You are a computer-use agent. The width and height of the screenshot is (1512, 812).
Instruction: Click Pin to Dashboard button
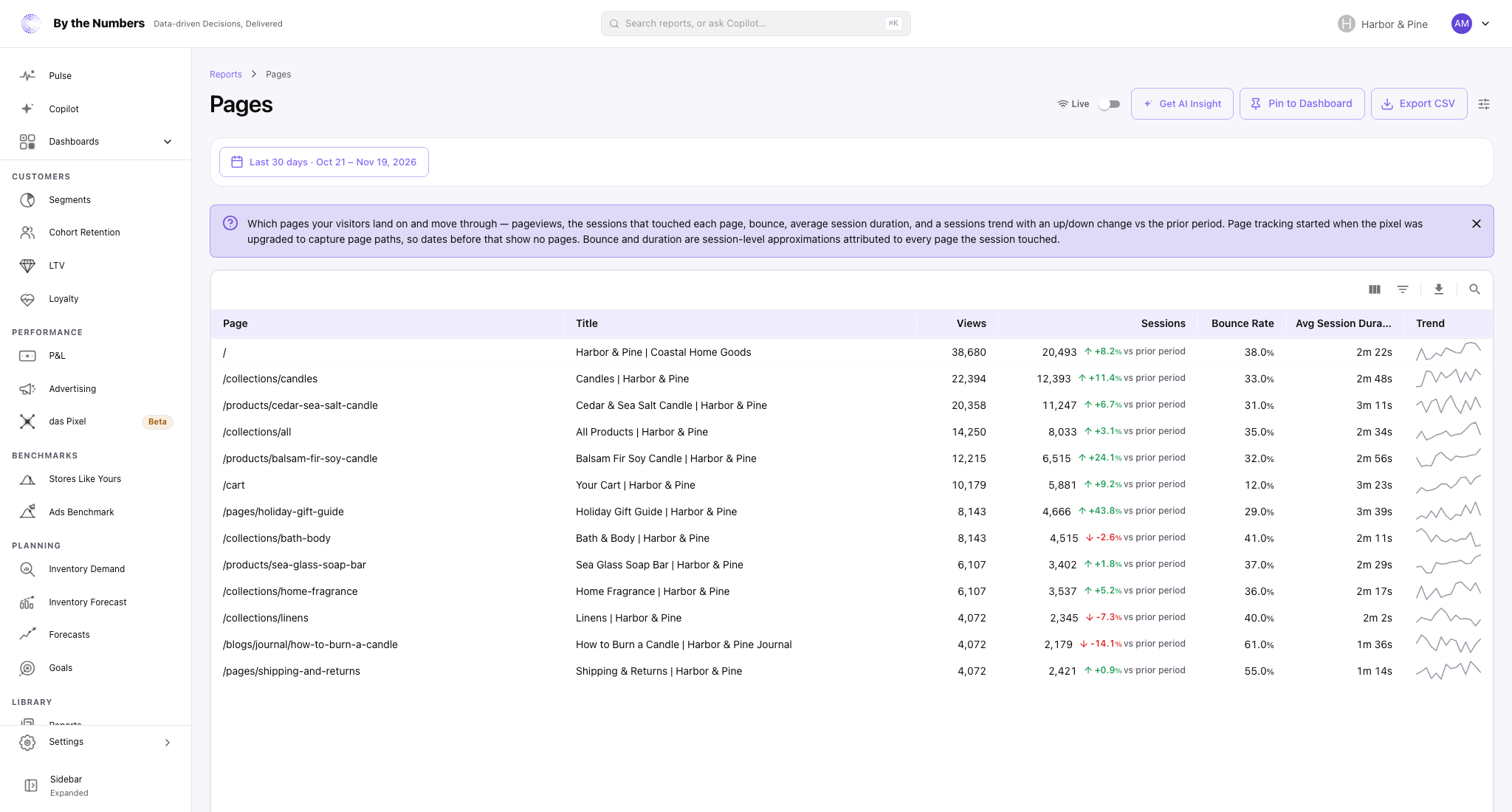point(1302,104)
